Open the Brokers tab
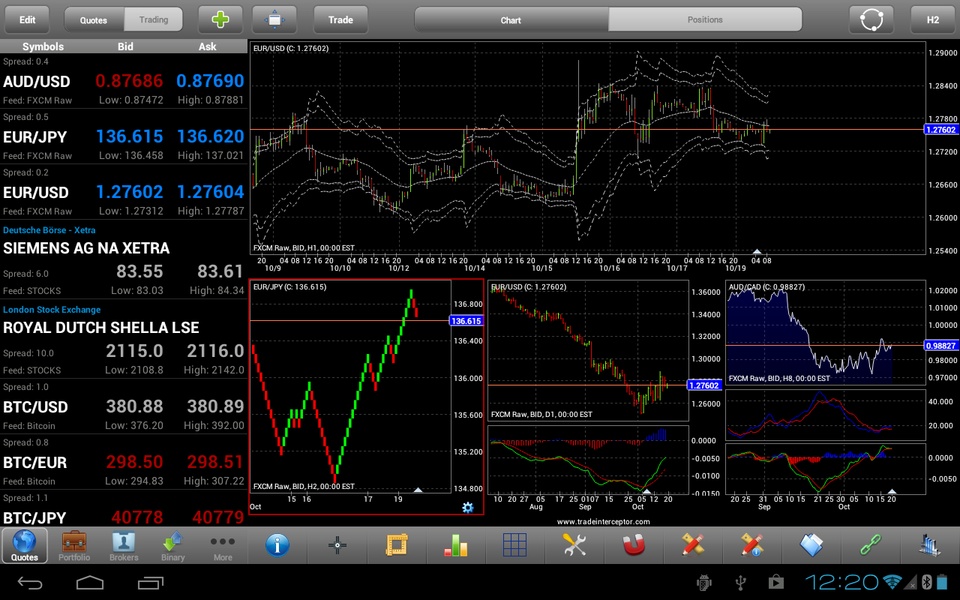 [x=124, y=546]
